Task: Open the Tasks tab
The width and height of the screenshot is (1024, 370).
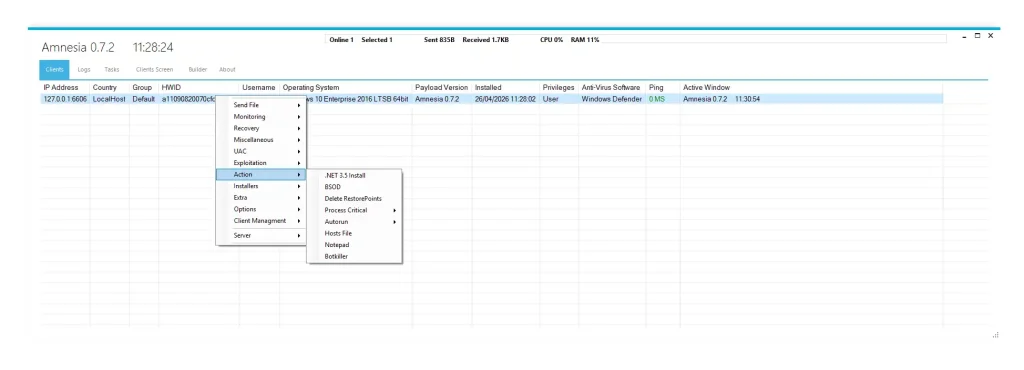Action: click(x=112, y=69)
